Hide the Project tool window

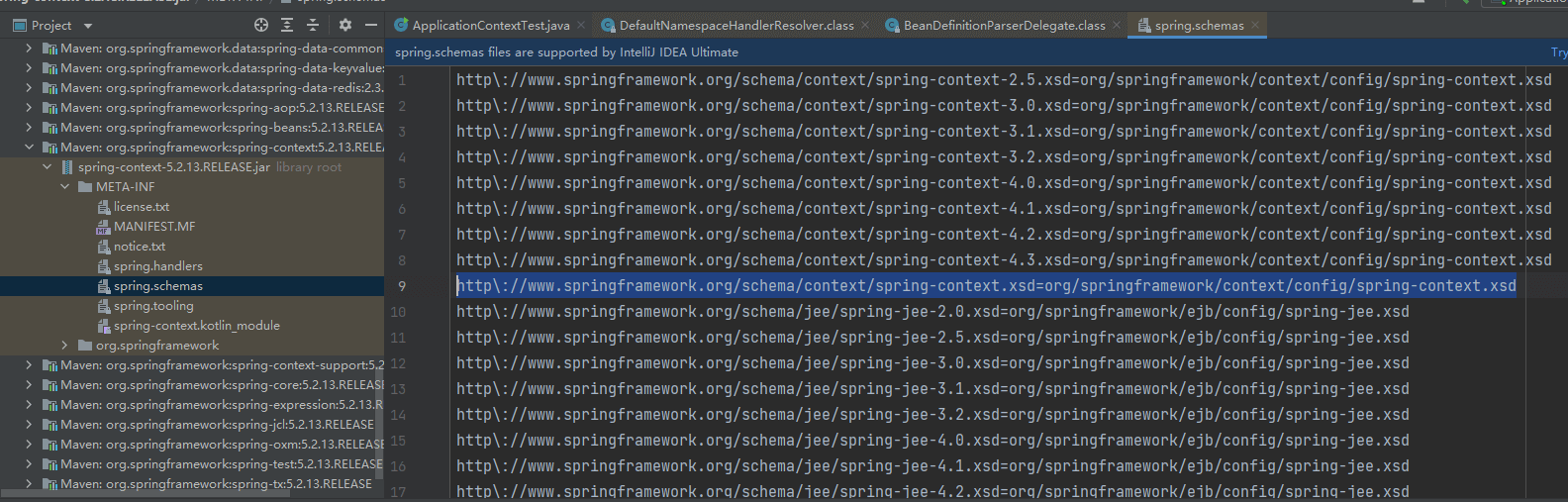(371, 25)
